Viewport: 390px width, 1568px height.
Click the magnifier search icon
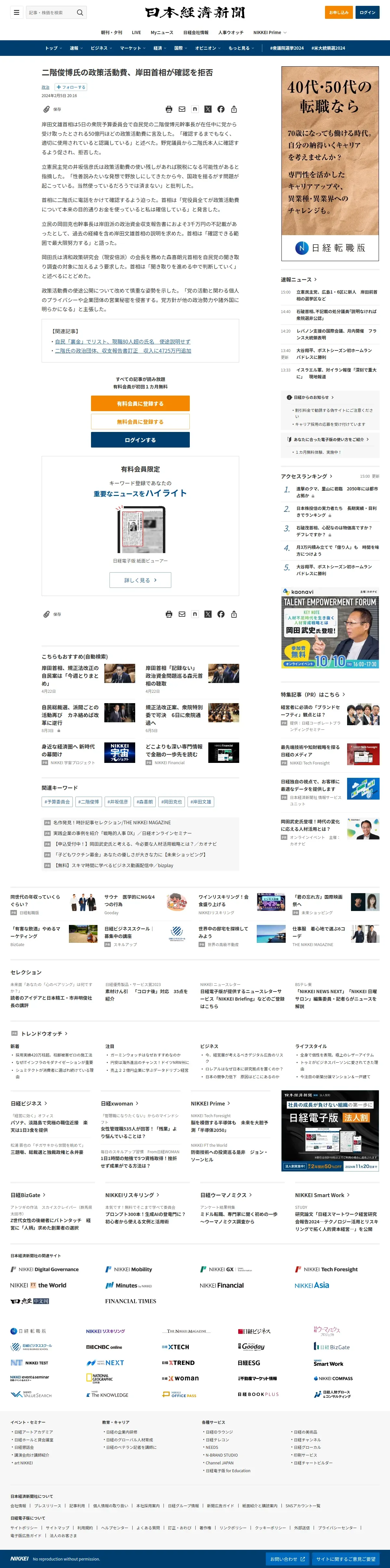point(80,12)
